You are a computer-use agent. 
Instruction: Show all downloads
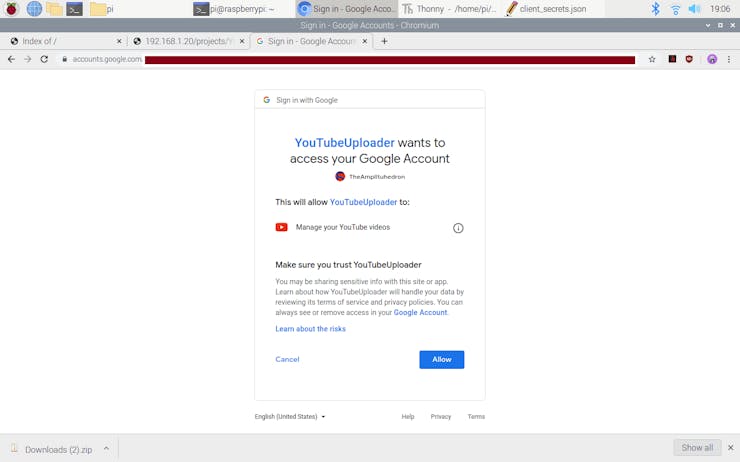[697, 447]
